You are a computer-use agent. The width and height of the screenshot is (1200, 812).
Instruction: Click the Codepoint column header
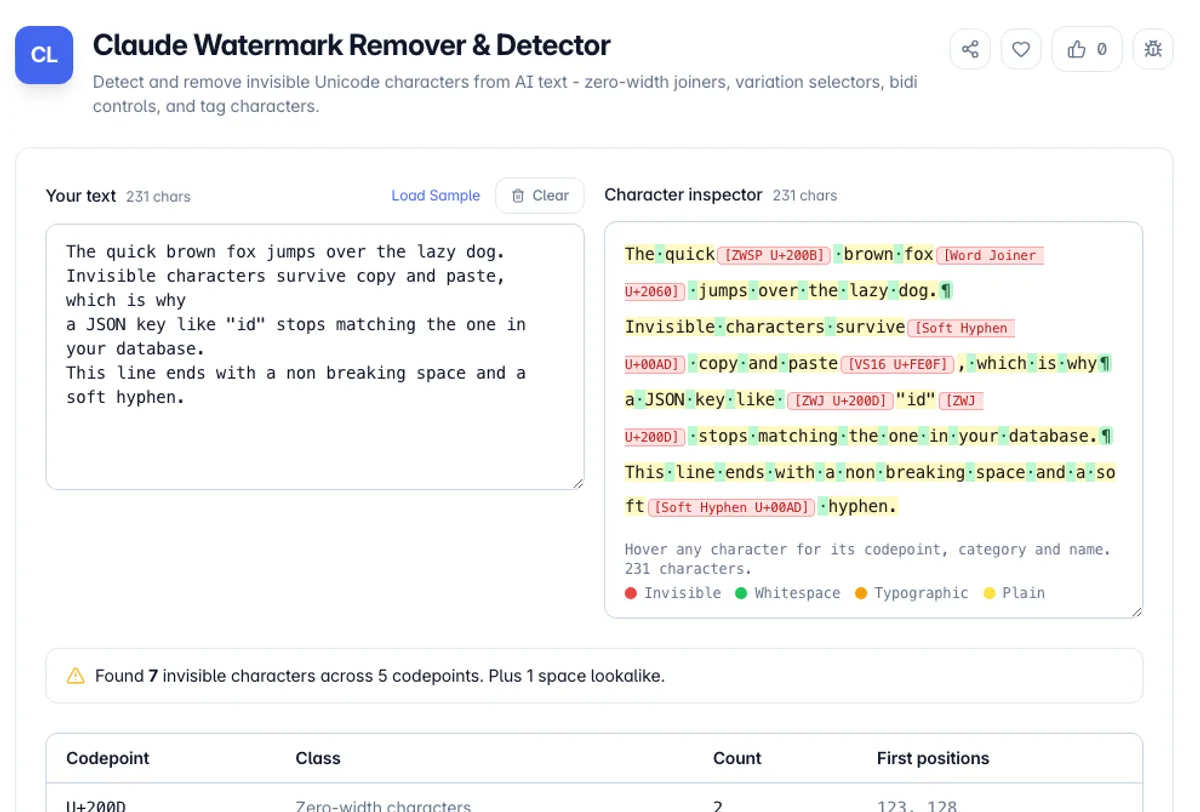(108, 758)
